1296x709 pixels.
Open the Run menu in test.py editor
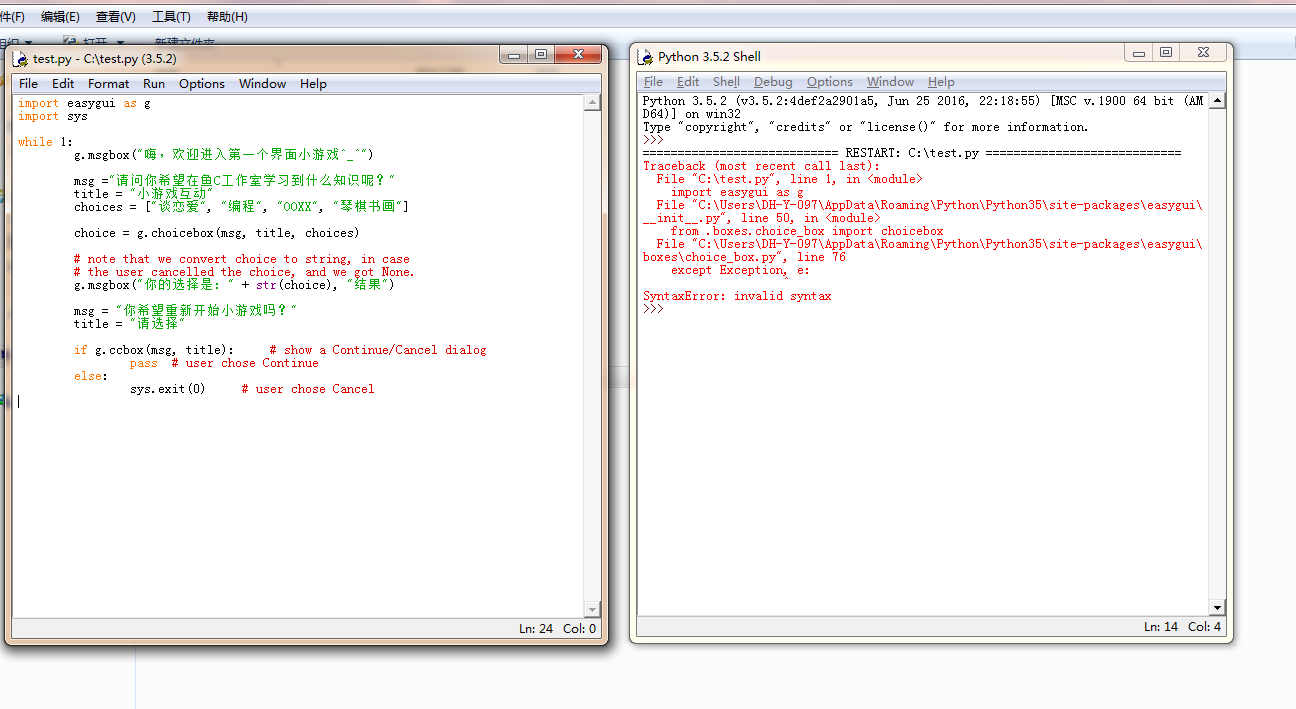tap(154, 84)
